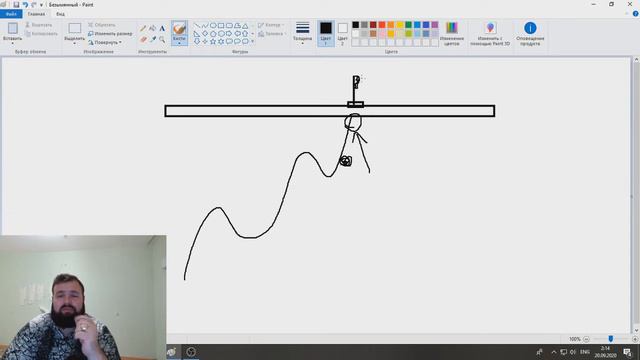Select Цвет 2 background color box
640x360 pixels.
click(x=342, y=33)
